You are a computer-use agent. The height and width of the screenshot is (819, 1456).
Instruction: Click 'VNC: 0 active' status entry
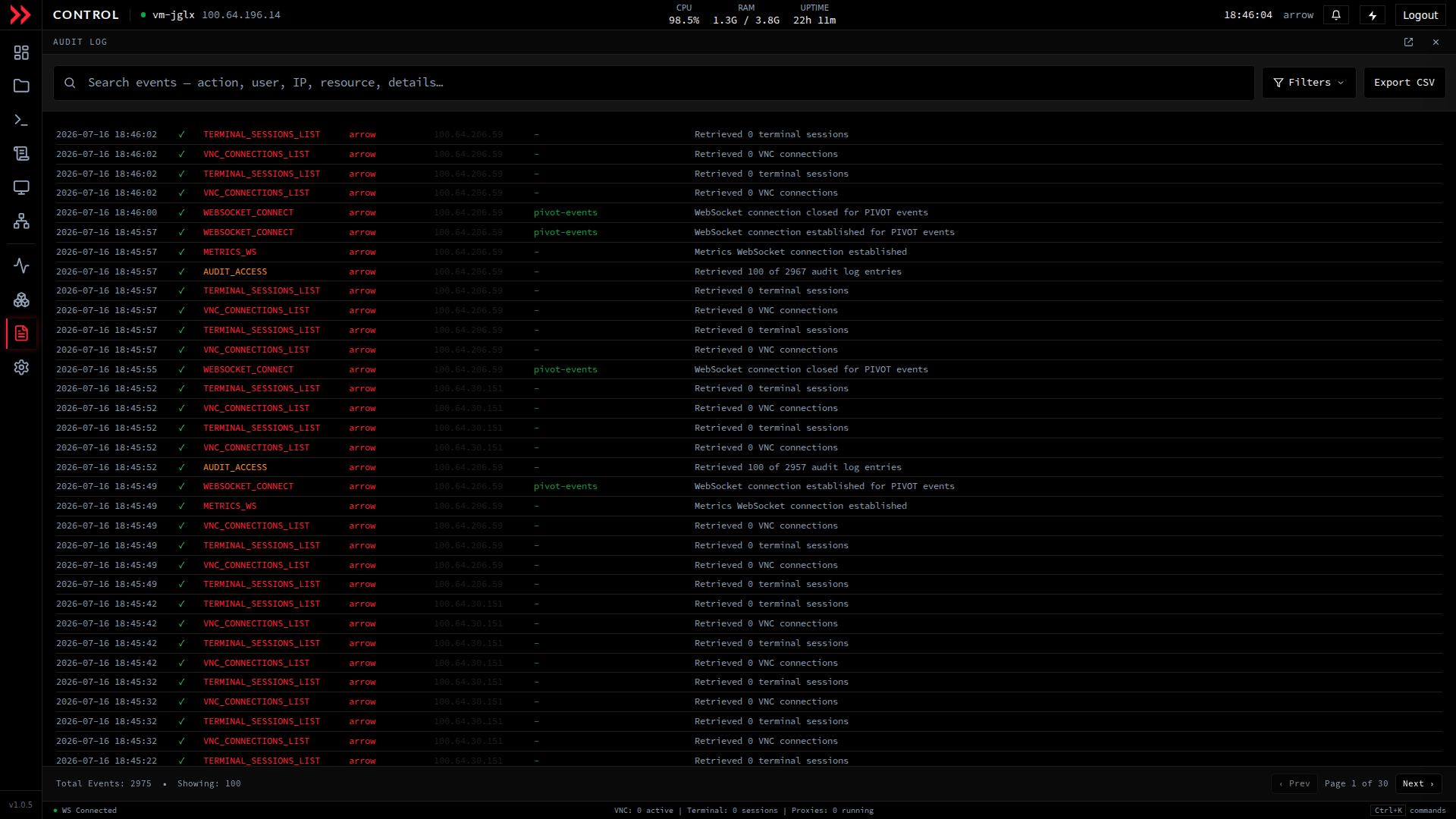pyautogui.click(x=644, y=810)
